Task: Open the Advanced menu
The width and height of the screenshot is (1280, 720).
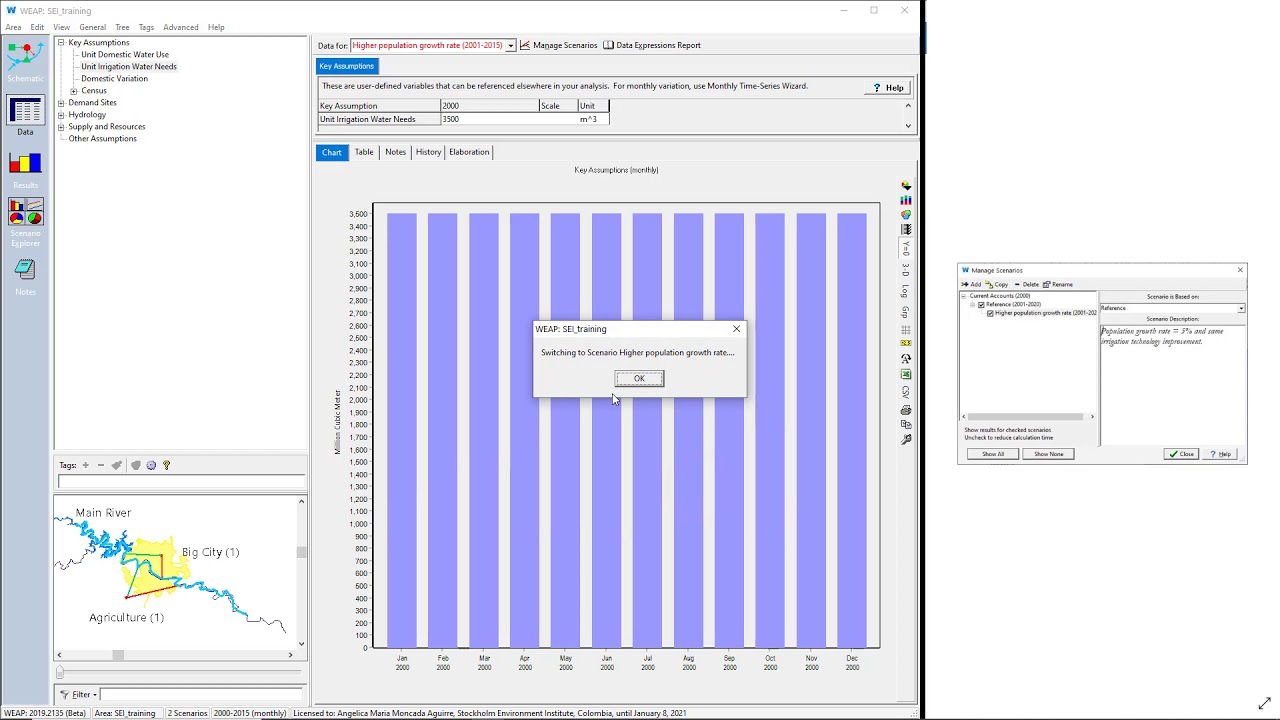Action: [x=181, y=27]
